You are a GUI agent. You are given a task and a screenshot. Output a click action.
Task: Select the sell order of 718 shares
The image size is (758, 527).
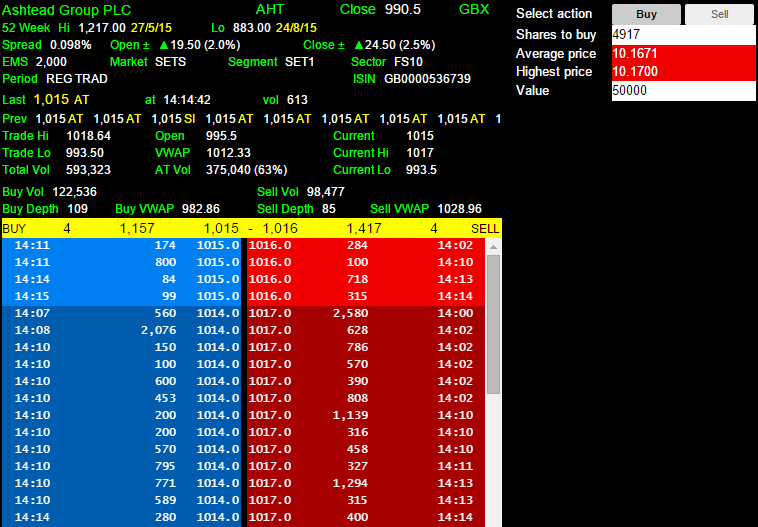click(366, 279)
